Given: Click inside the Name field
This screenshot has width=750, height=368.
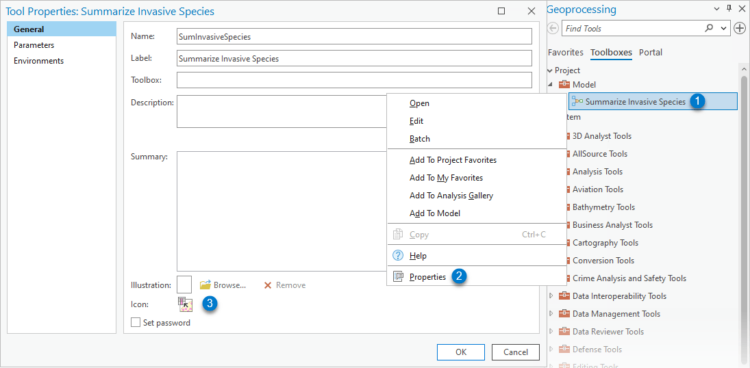Looking at the screenshot, I should pyautogui.click(x=354, y=36).
